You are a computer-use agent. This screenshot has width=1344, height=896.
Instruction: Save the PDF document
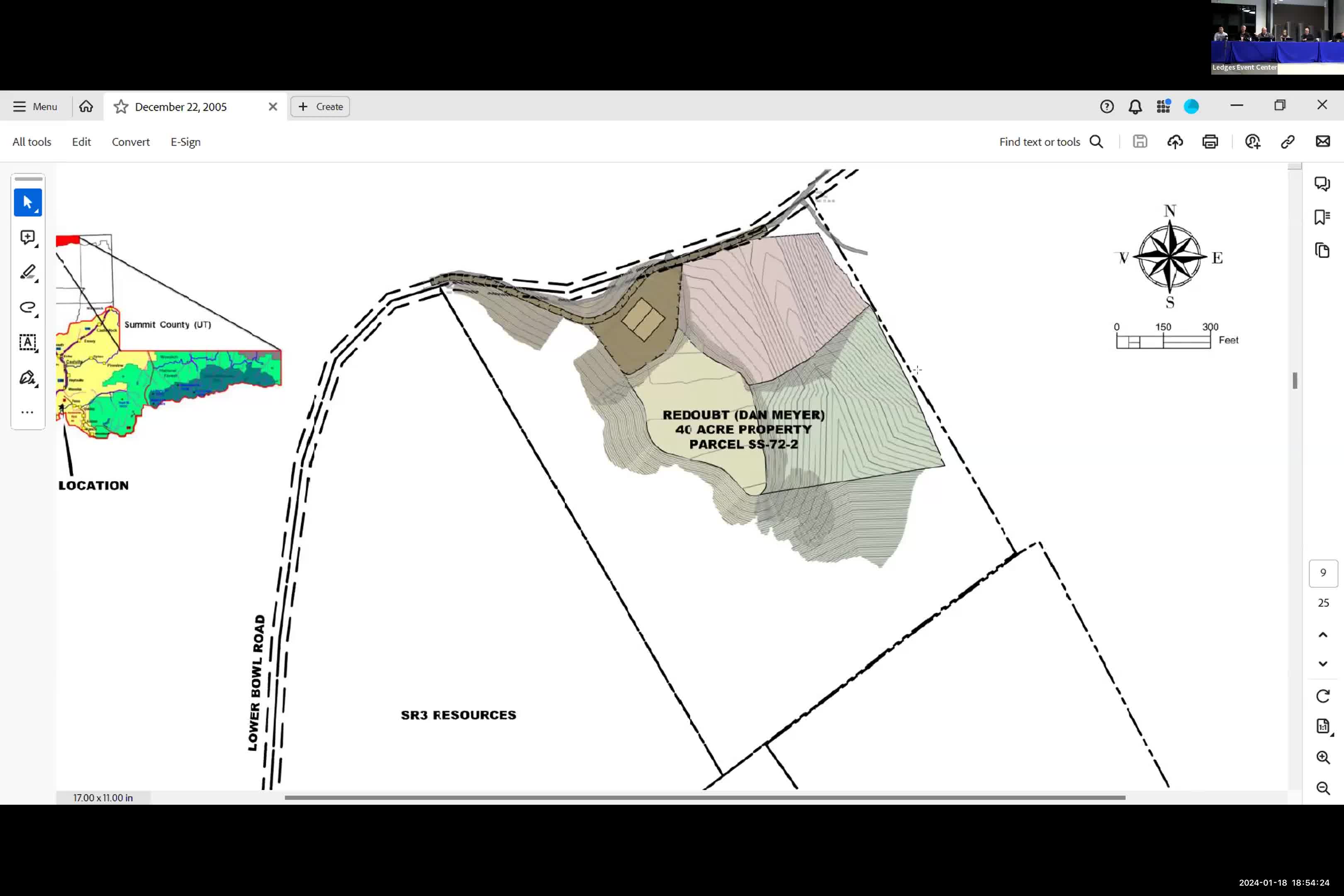[1139, 142]
